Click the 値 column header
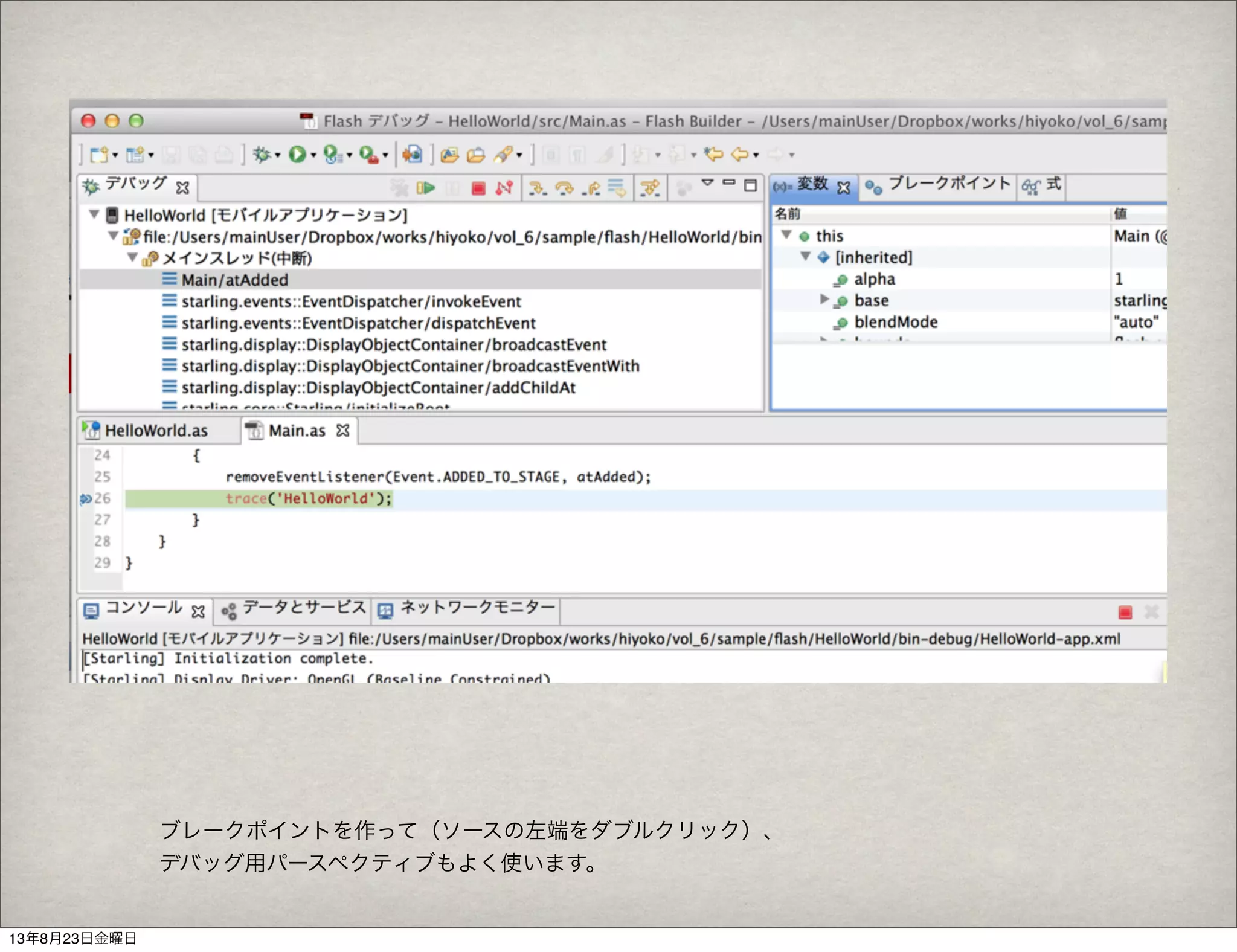Screen dimensions: 1237x952 pyautogui.click(x=1139, y=214)
